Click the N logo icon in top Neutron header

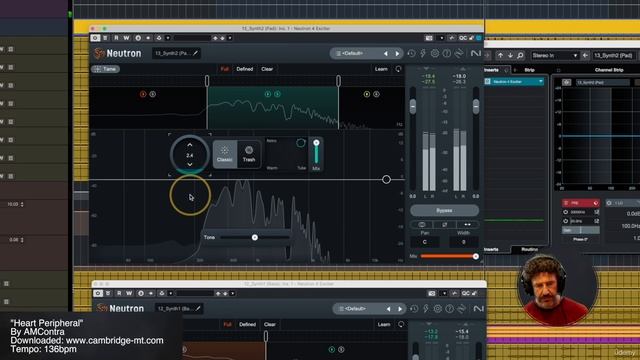coord(476,53)
